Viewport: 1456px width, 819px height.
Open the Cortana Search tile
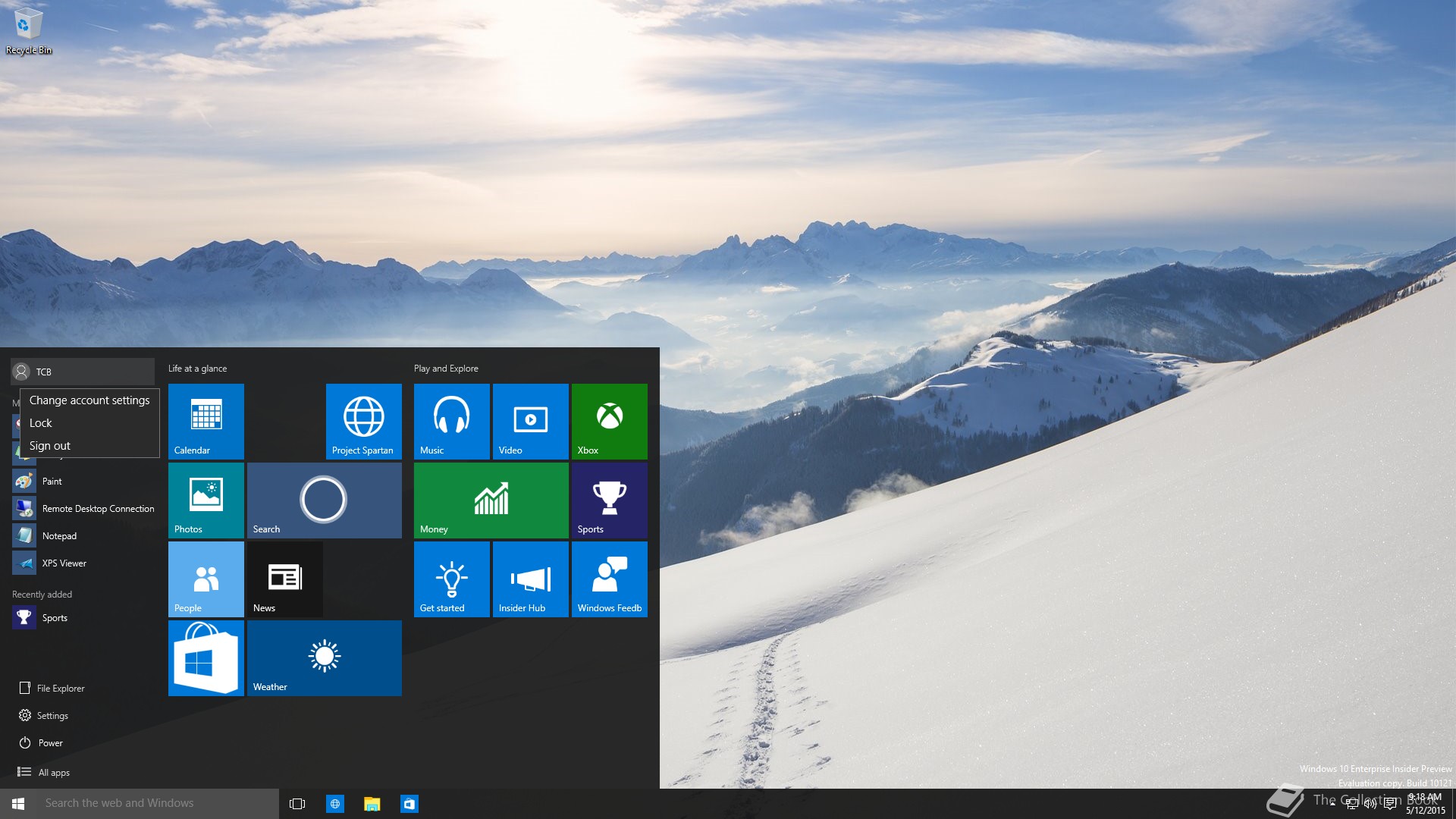pyautogui.click(x=325, y=500)
